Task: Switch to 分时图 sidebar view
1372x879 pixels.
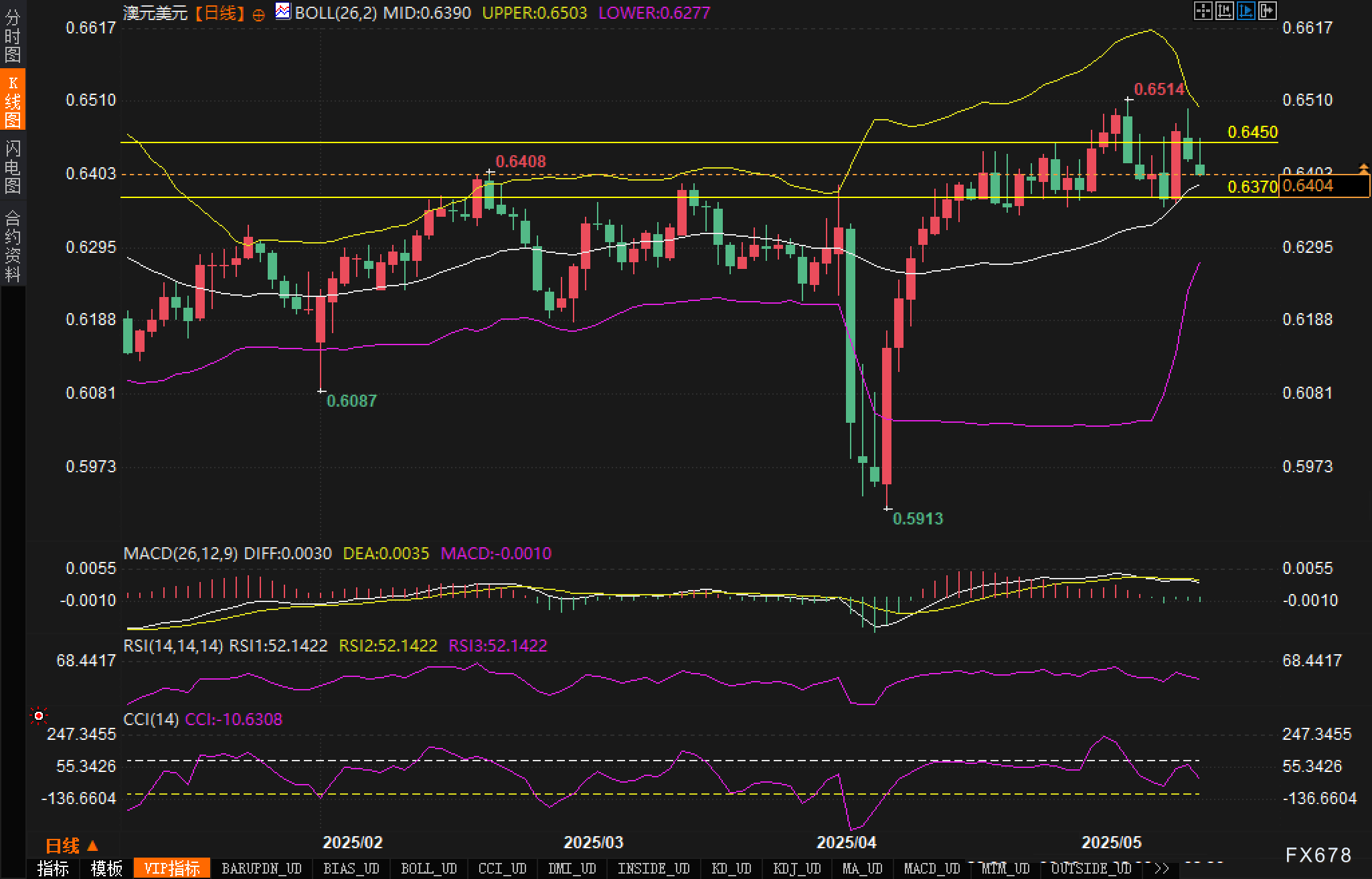Action: pos(13,35)
